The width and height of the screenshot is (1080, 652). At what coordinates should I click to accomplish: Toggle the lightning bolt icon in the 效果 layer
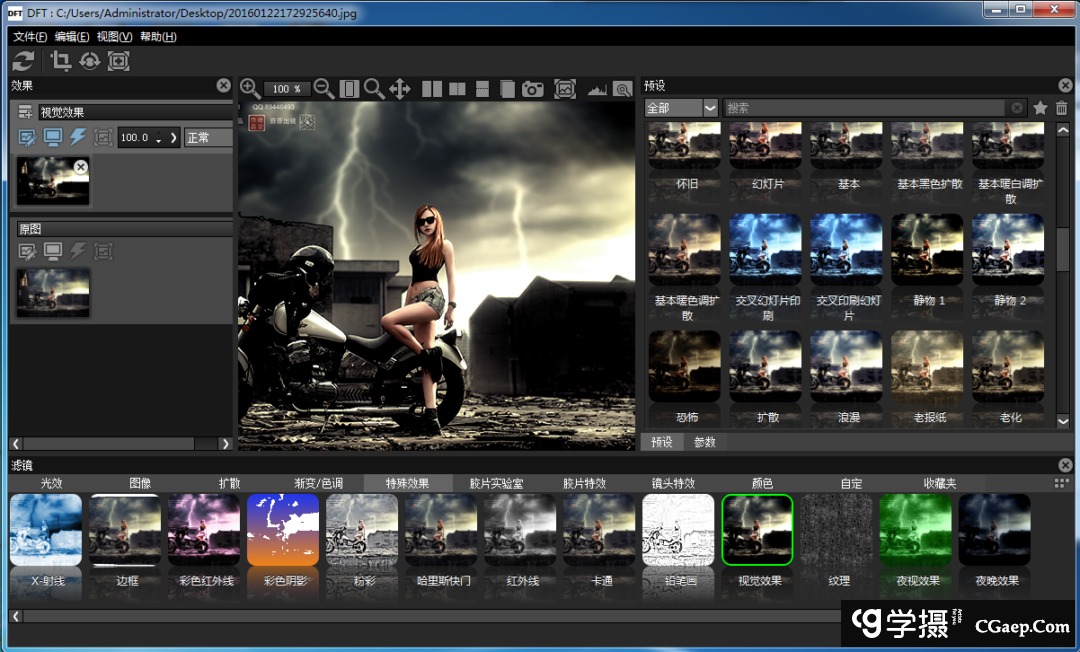click(77, 137)
